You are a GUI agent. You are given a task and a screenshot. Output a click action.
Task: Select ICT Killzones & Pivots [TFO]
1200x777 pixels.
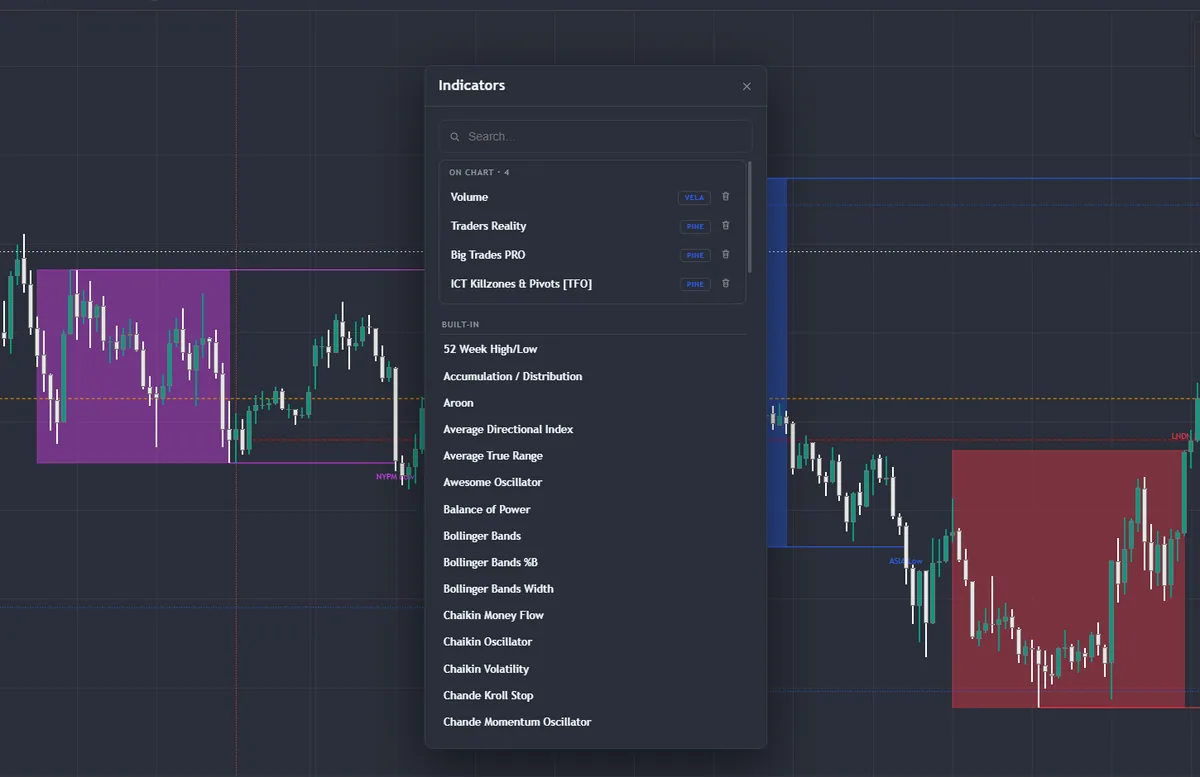(x=592, y=284)
